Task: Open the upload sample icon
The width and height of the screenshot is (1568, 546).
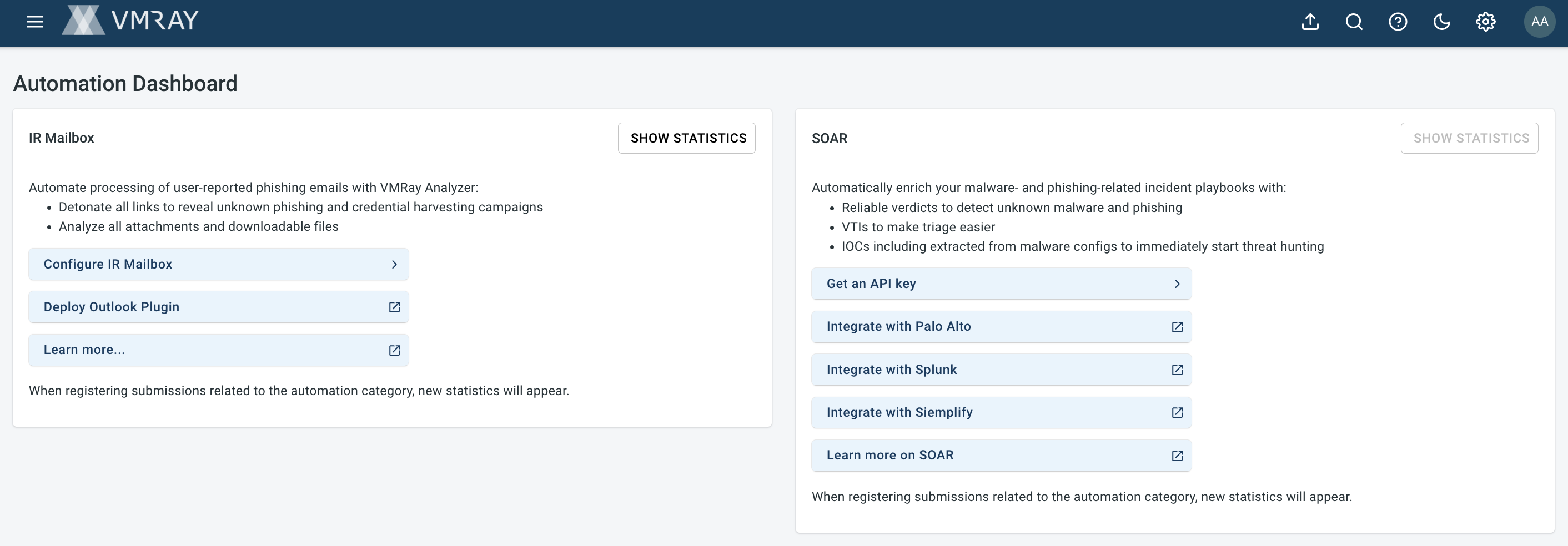Action: tap(1310, 22)
